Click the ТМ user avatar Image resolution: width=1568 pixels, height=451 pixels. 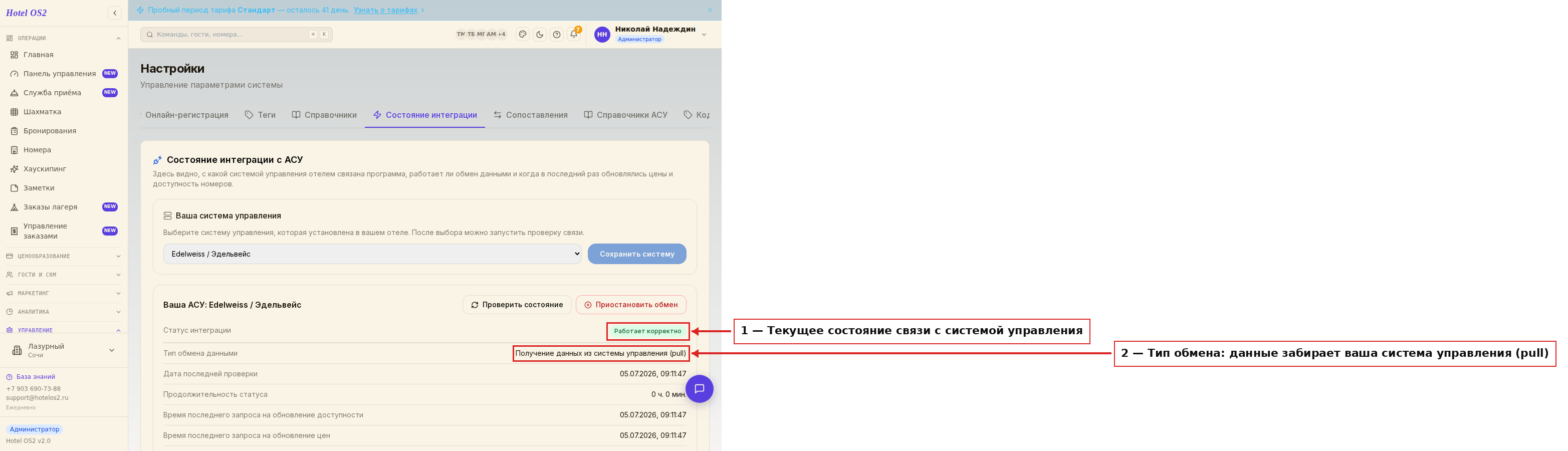pyautogui.click(x=461, y=35)
